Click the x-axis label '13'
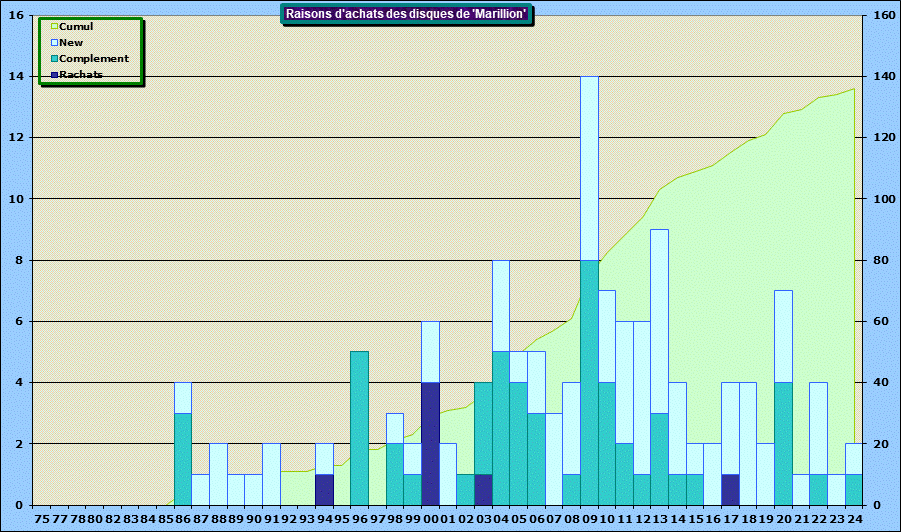 pos(660,519)
